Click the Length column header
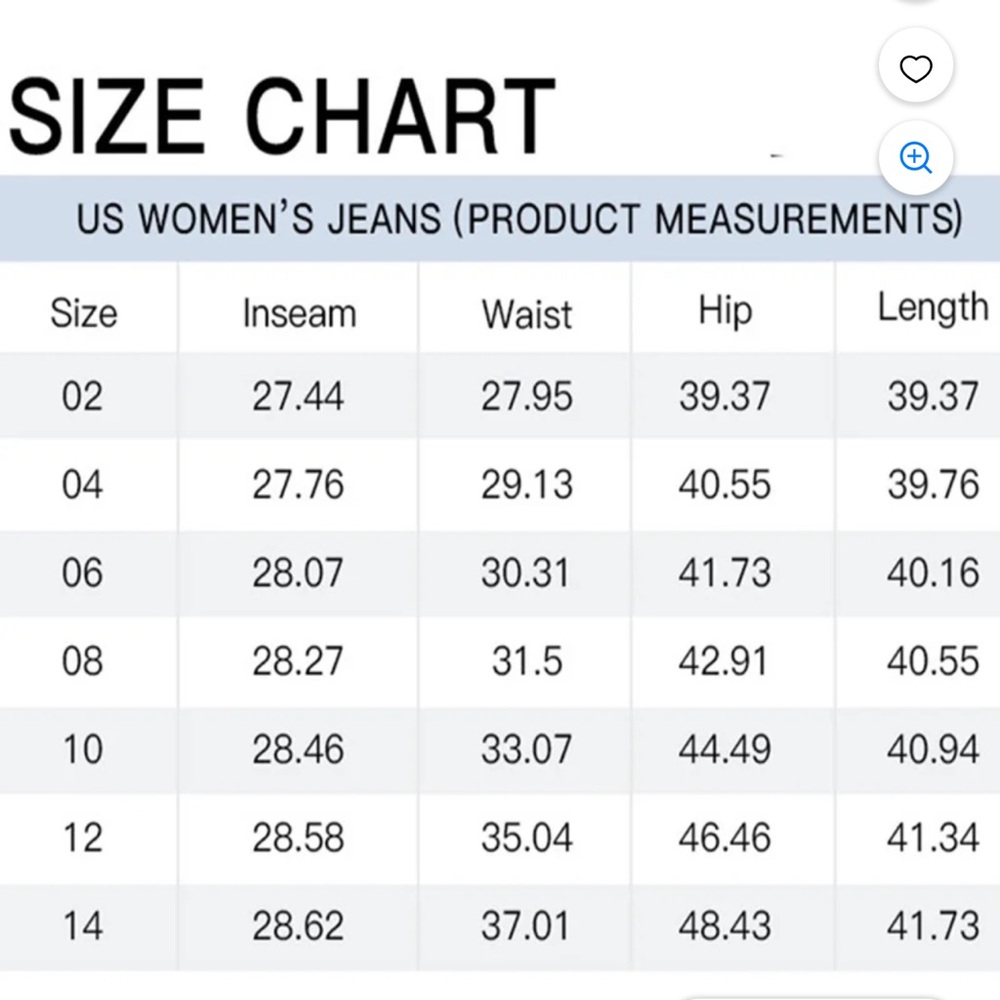 point(932,308)
